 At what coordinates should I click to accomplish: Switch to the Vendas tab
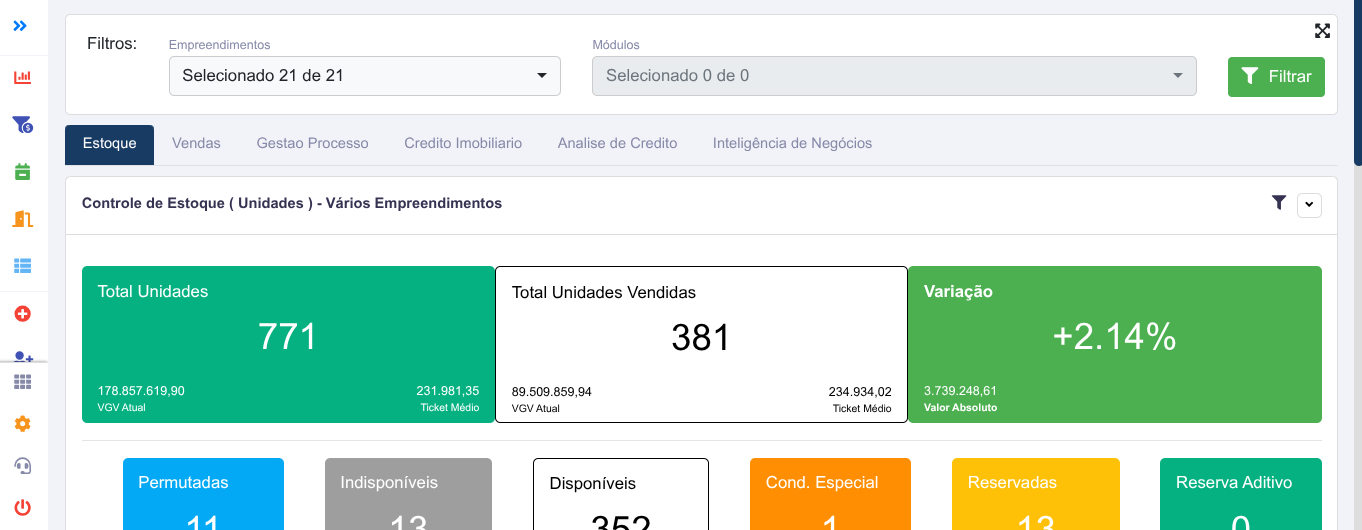(x=196, y=144)
